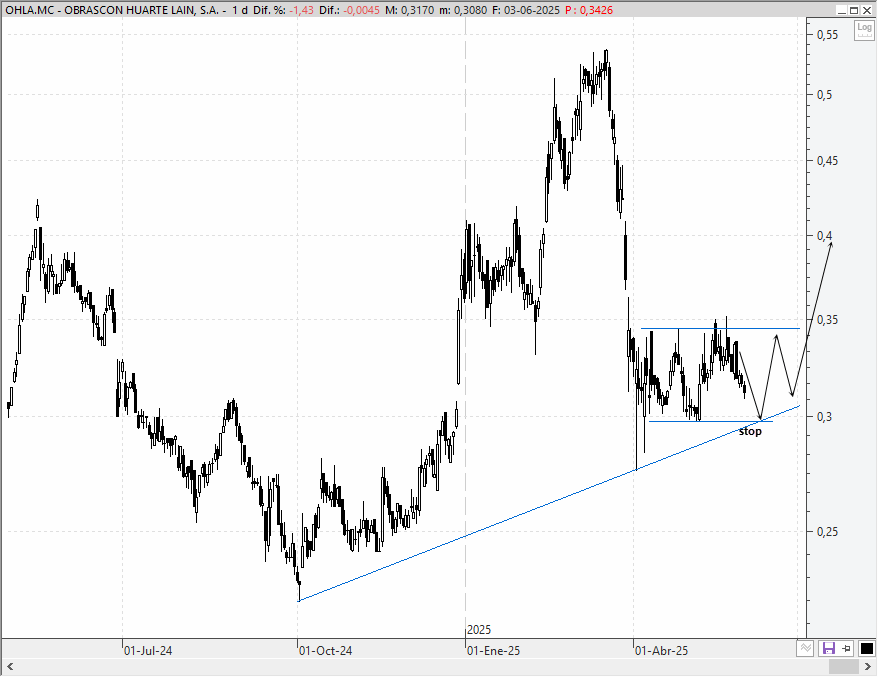
Task: Close the OHLA.MC chart window
Action: point(867,10)
